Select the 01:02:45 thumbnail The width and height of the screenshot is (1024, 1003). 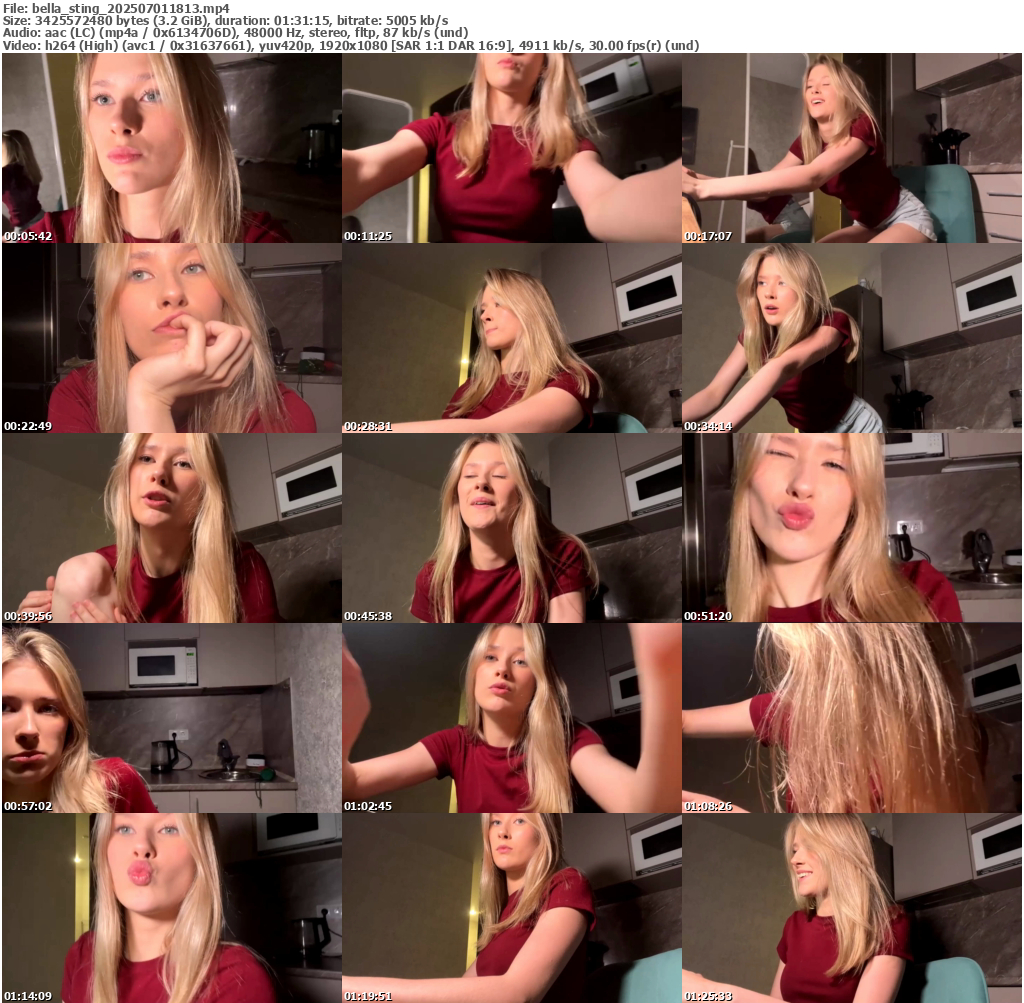click(511, 718)
